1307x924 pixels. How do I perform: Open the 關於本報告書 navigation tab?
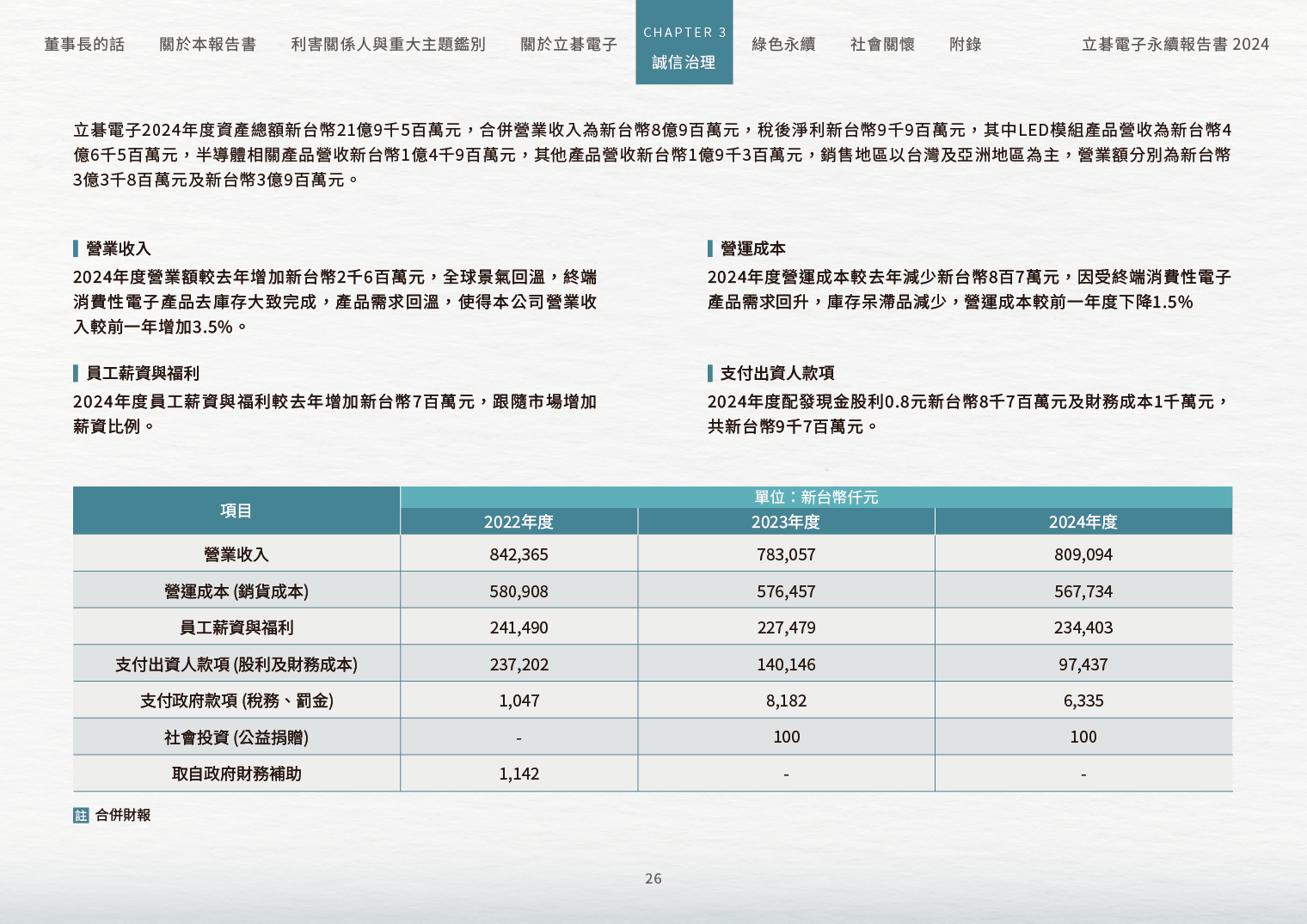click(207, 44)
